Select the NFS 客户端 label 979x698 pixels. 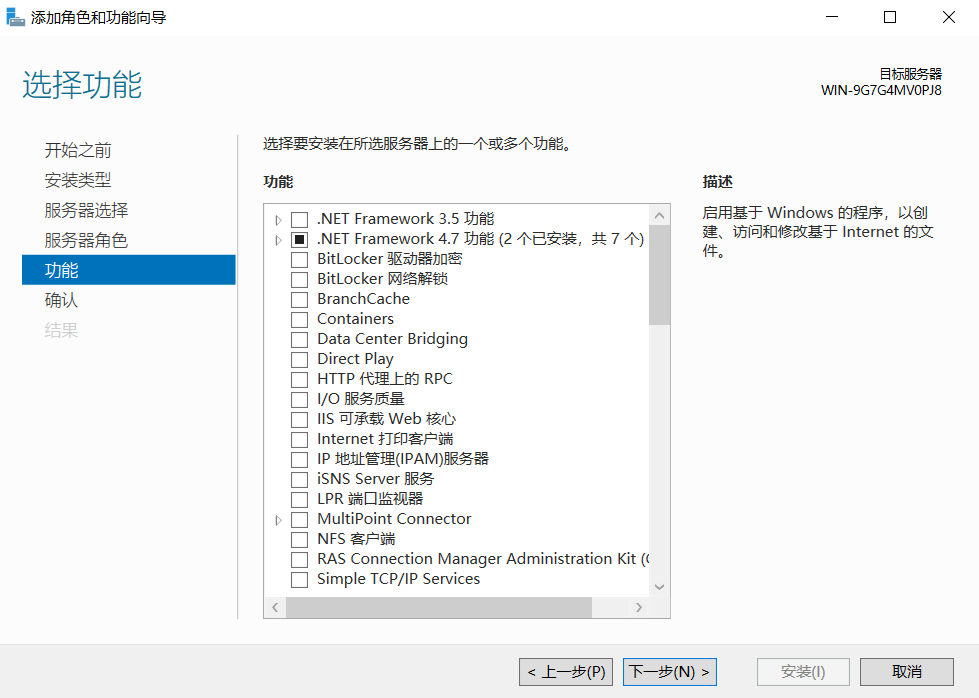point(356,539)
